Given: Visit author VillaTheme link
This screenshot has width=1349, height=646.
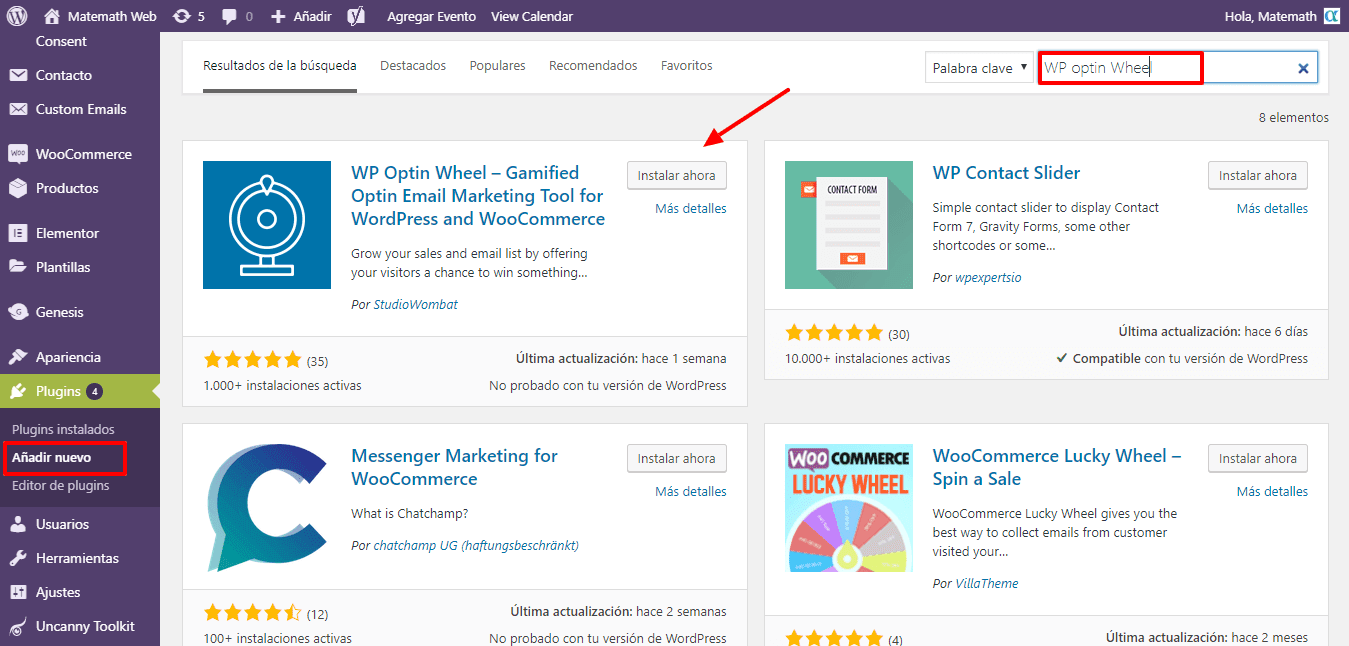Looking at the screenshot, I should pyautogui.click(x=987, y=583).
